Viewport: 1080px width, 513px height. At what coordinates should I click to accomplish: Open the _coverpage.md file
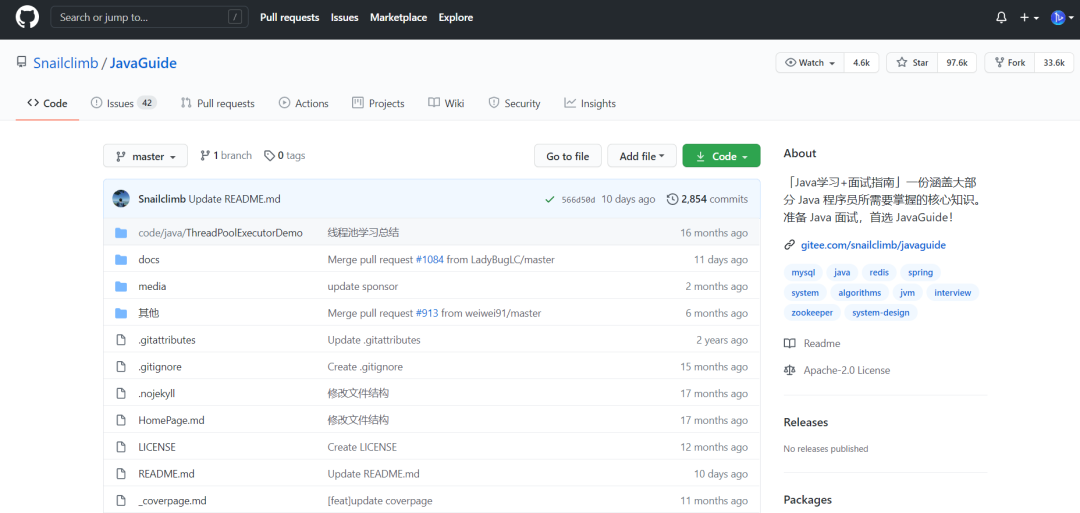(x=172, y=501)
